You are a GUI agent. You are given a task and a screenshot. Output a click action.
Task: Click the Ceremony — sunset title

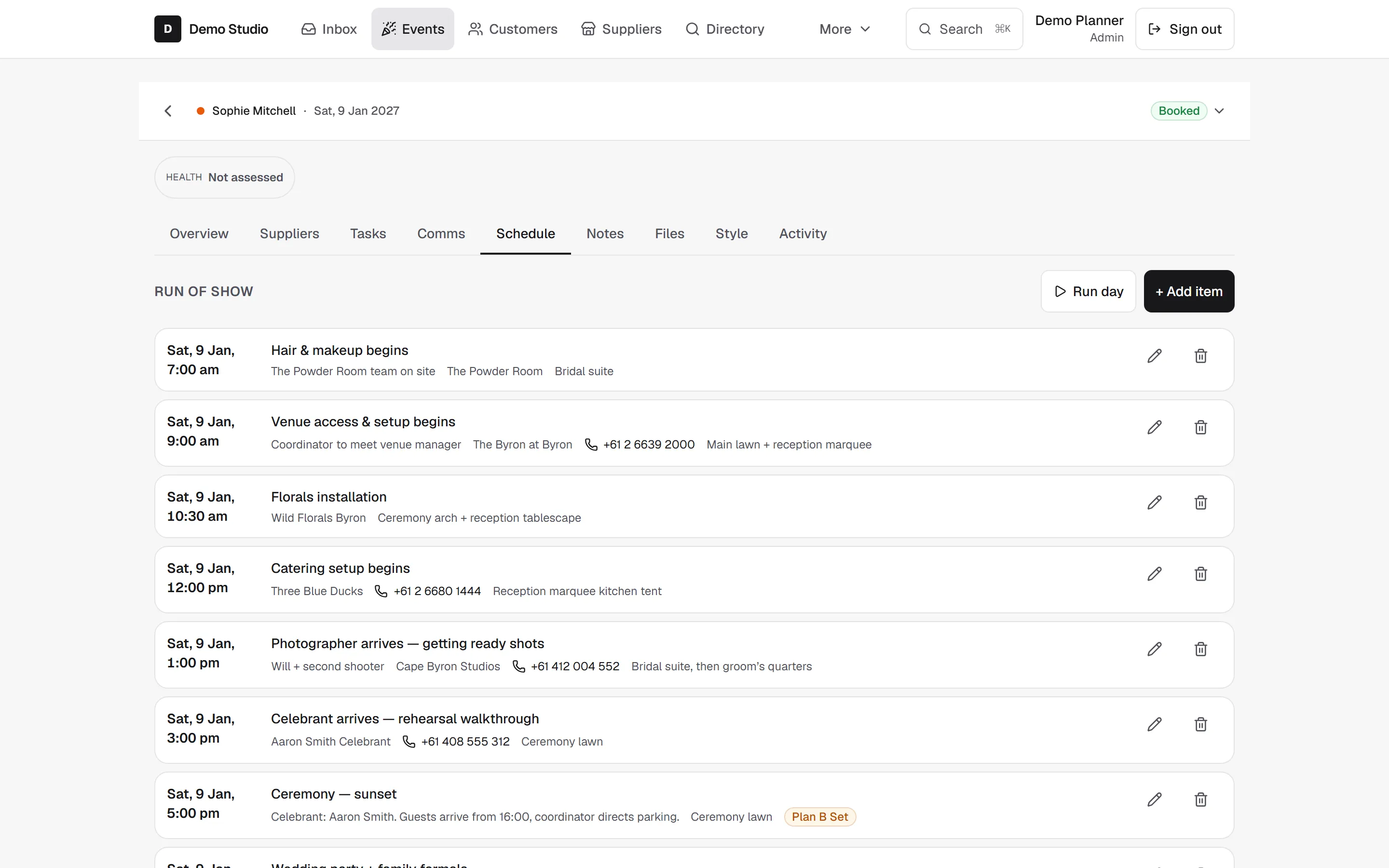pyautogui.click(x=333, y=794)
